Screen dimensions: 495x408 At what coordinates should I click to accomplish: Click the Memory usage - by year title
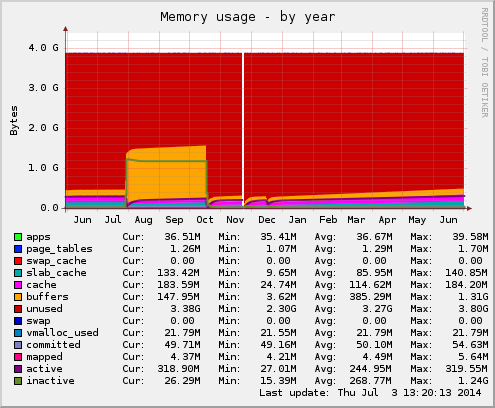[x=248, y=17]
